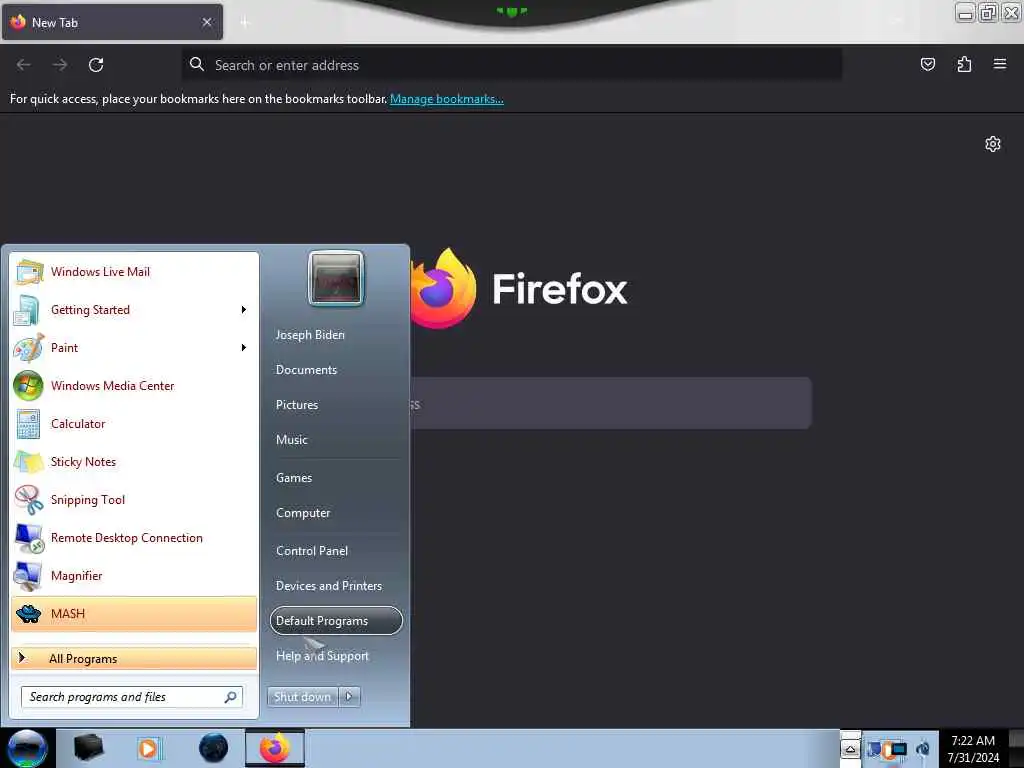Click the Firefox taskbar button
Screen dimensions: 1024x768
275,748
